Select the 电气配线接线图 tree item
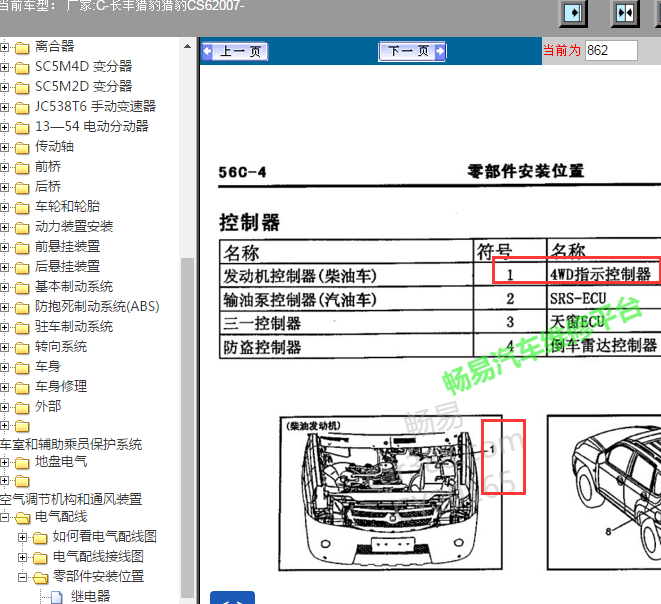The image size is (661, 604). tap(98, 556)
